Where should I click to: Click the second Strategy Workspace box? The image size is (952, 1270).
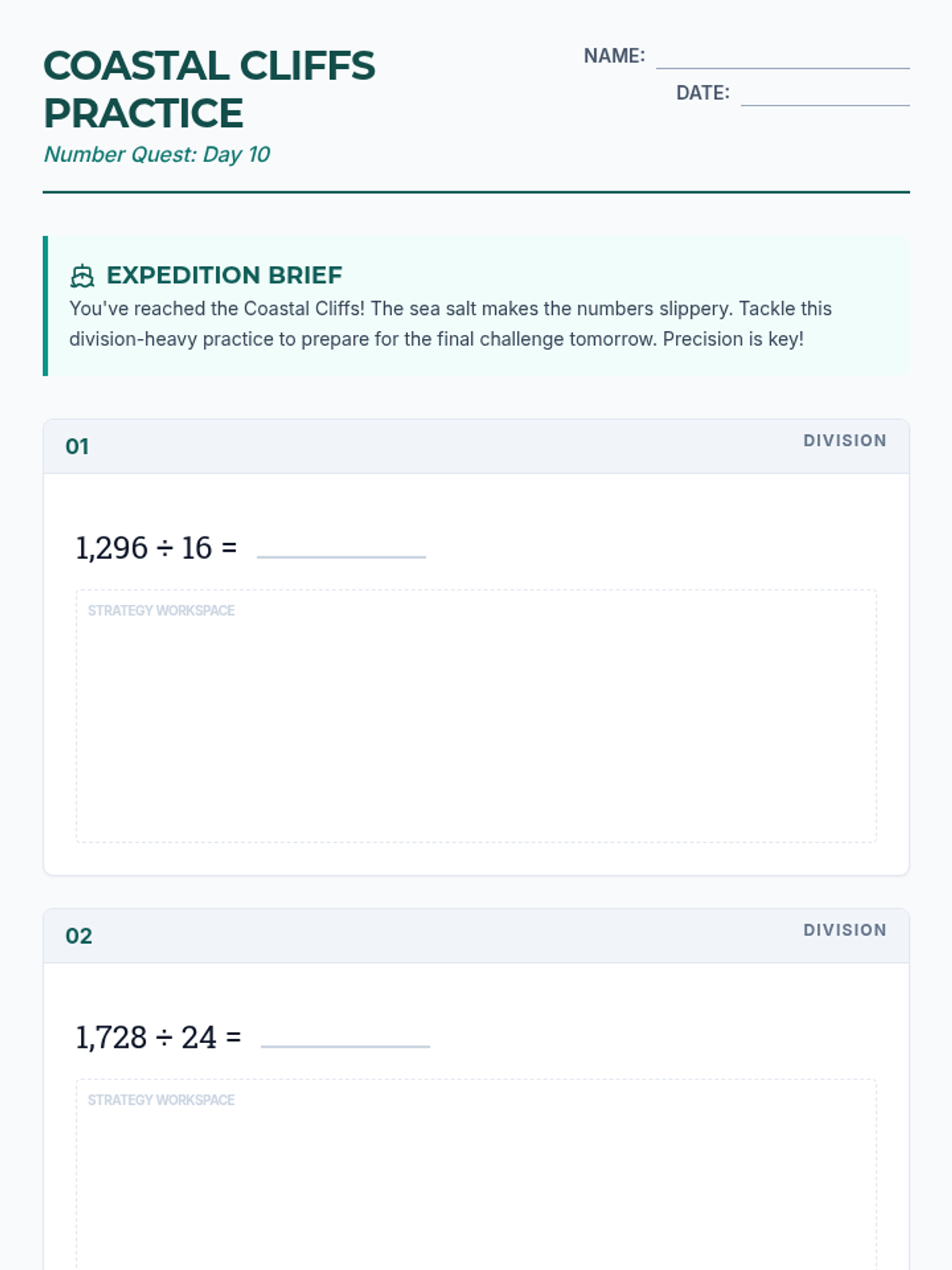tap(476, 1175)
